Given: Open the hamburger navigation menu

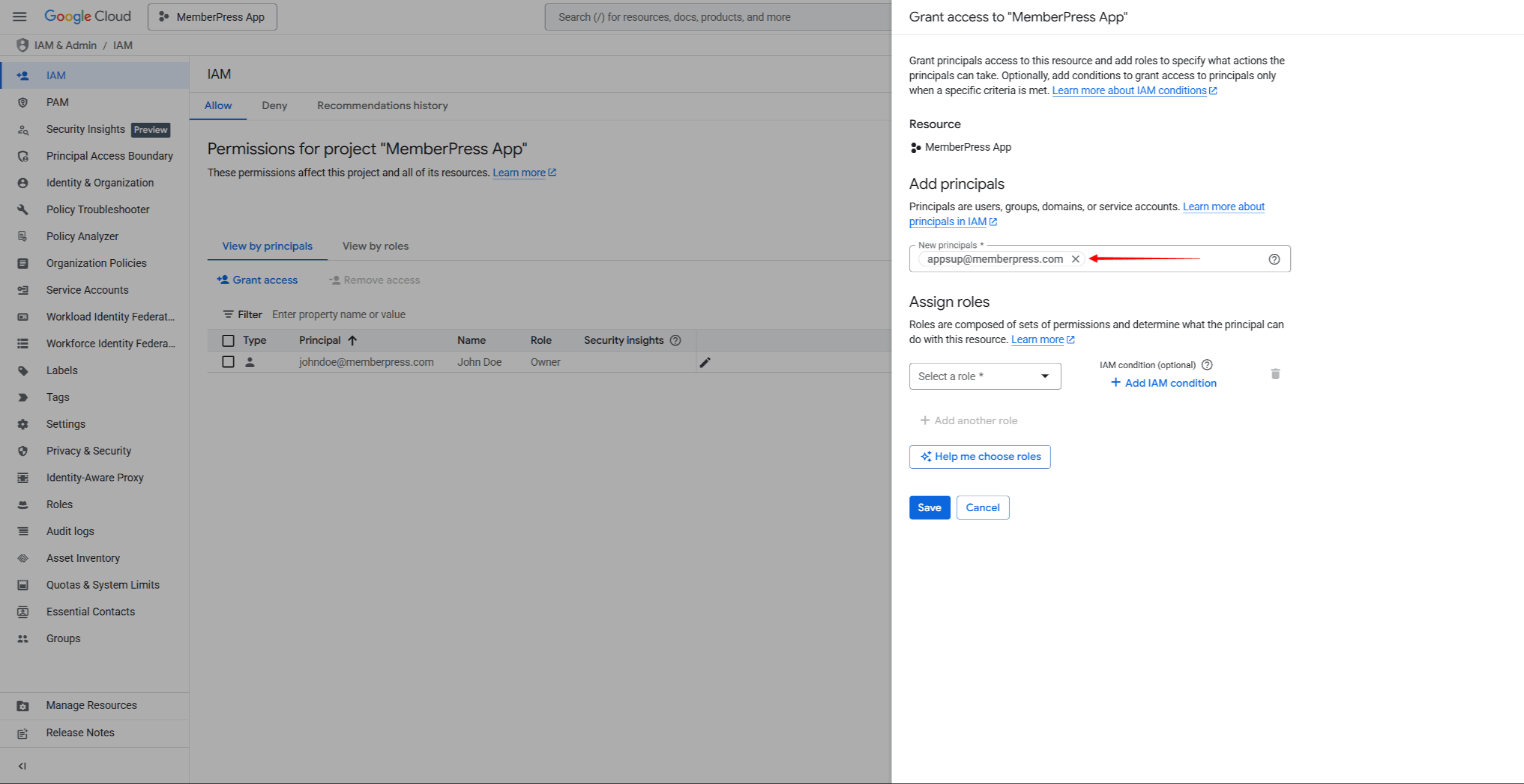Looking at the screenshot, I should (x=20, y=17).
